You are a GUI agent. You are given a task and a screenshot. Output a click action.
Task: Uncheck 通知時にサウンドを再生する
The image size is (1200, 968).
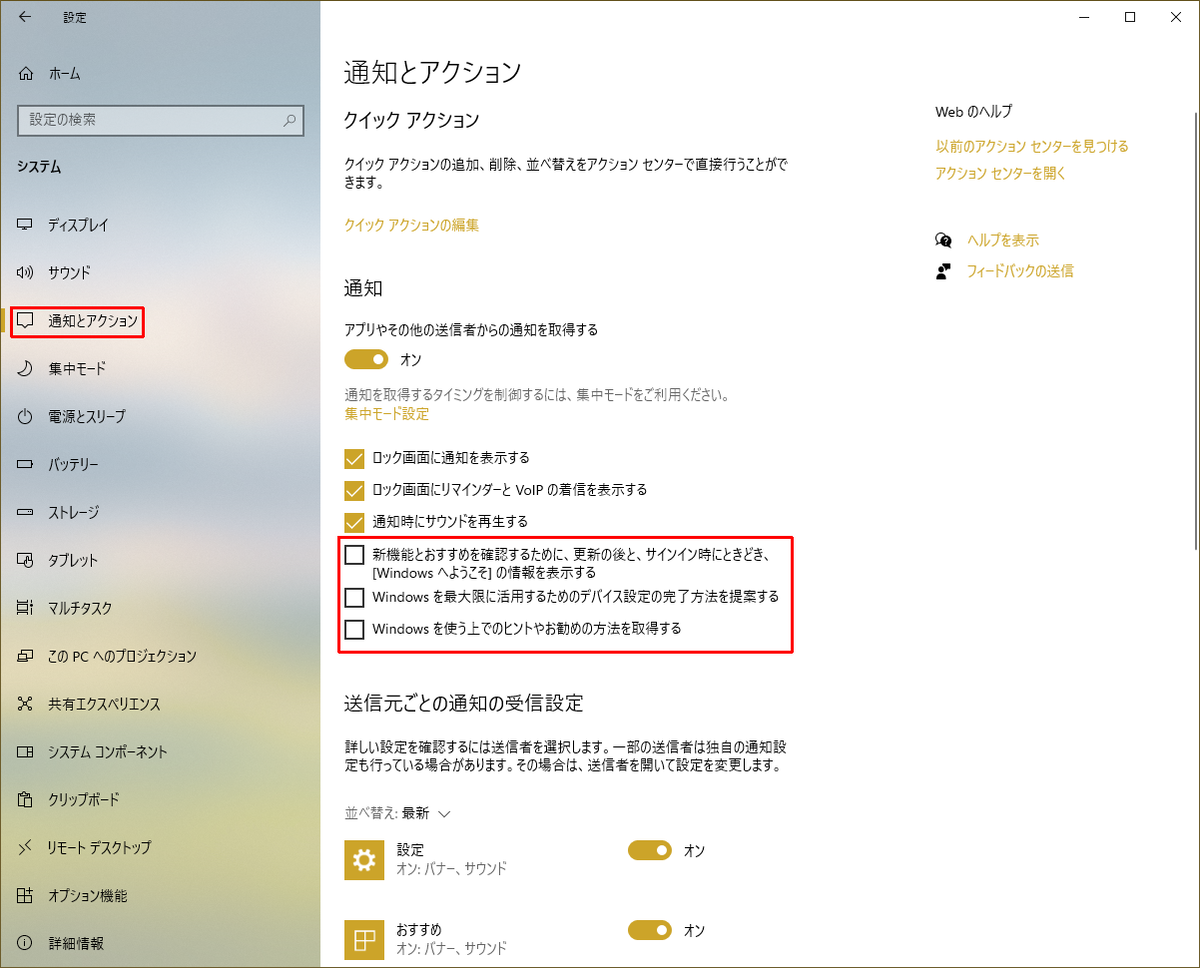pos(354,522)
